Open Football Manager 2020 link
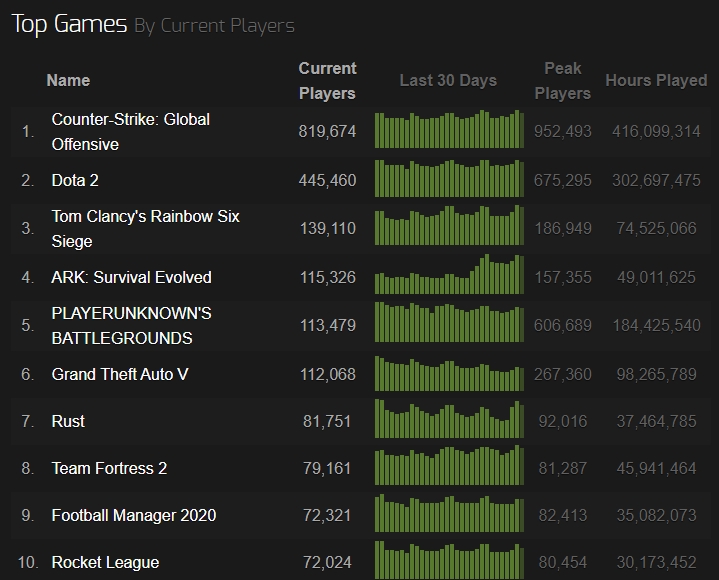Screen dimensions: 719x580 point(134,515)
